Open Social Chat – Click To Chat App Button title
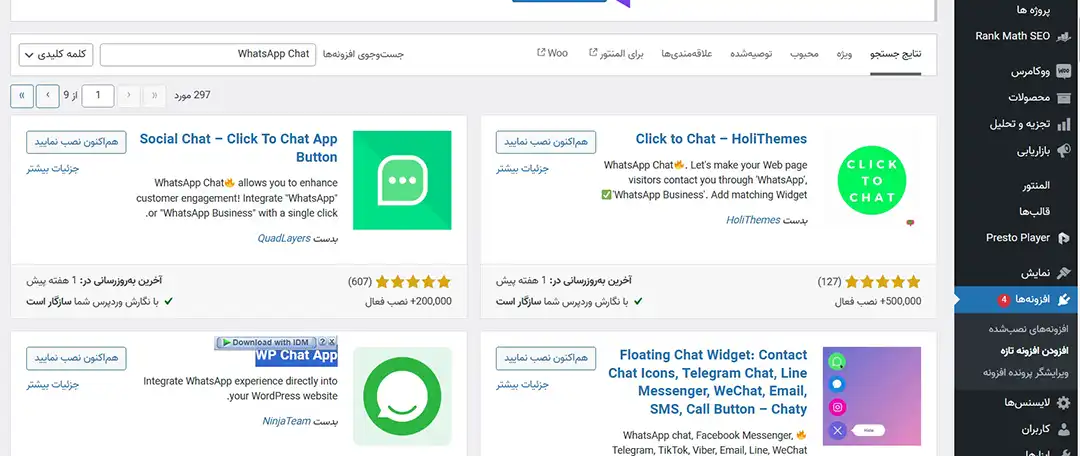1080x456 pixels. [x=238, y=148]
